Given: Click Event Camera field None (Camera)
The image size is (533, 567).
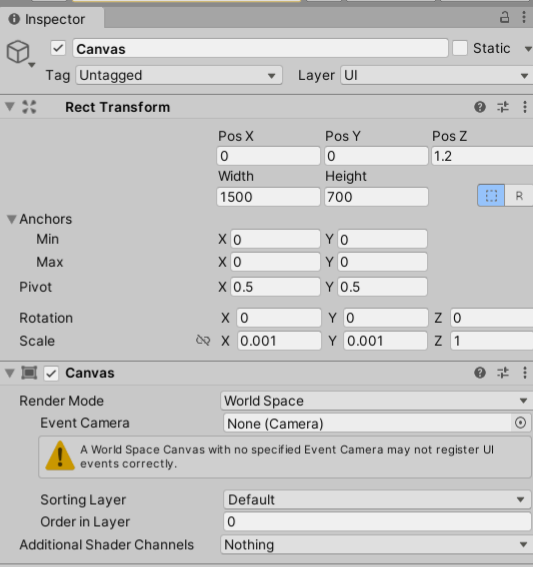Looking at the screenshot, I should point(368,423).
